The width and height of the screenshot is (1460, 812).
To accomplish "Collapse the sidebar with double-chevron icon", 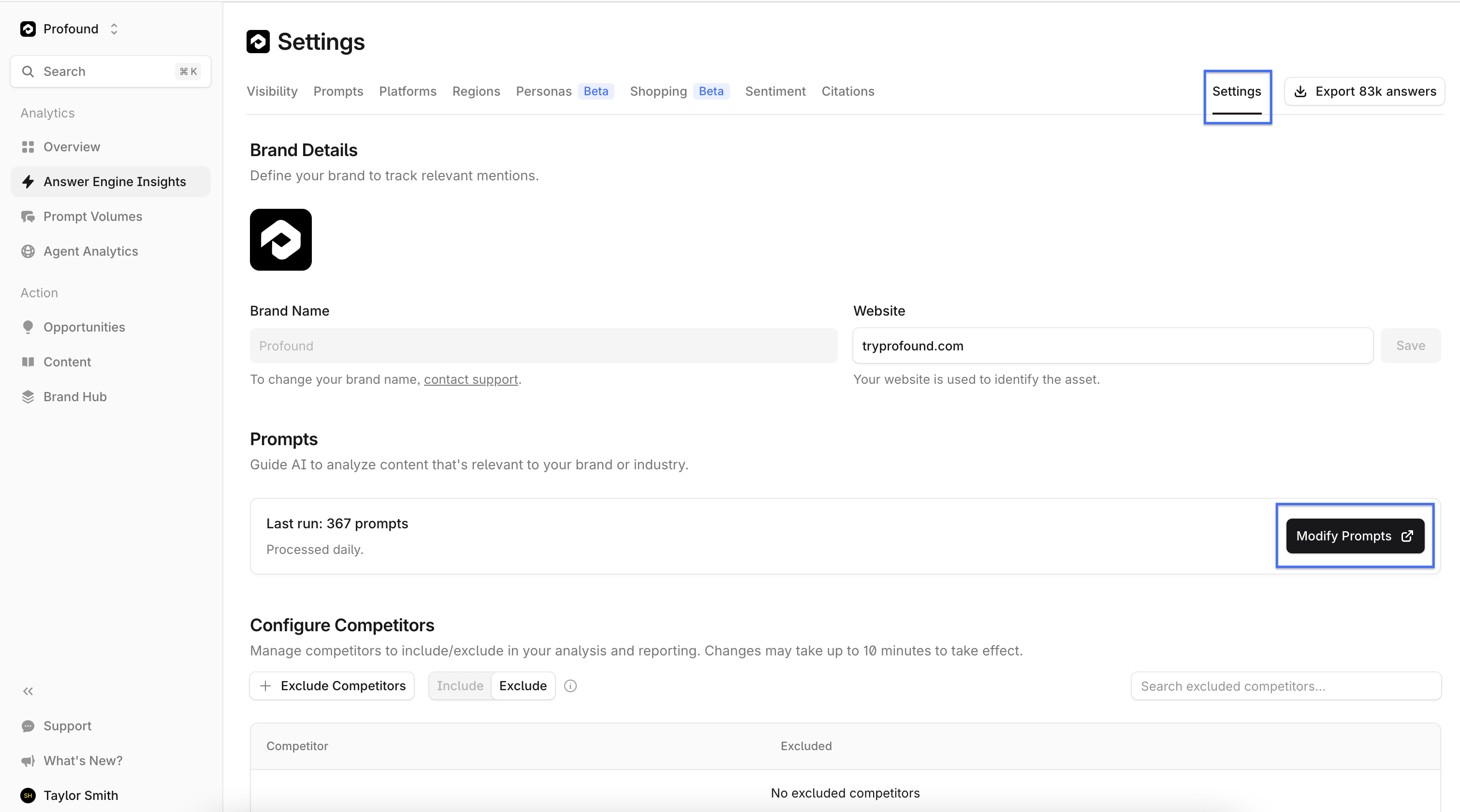I will pos(28,691).
